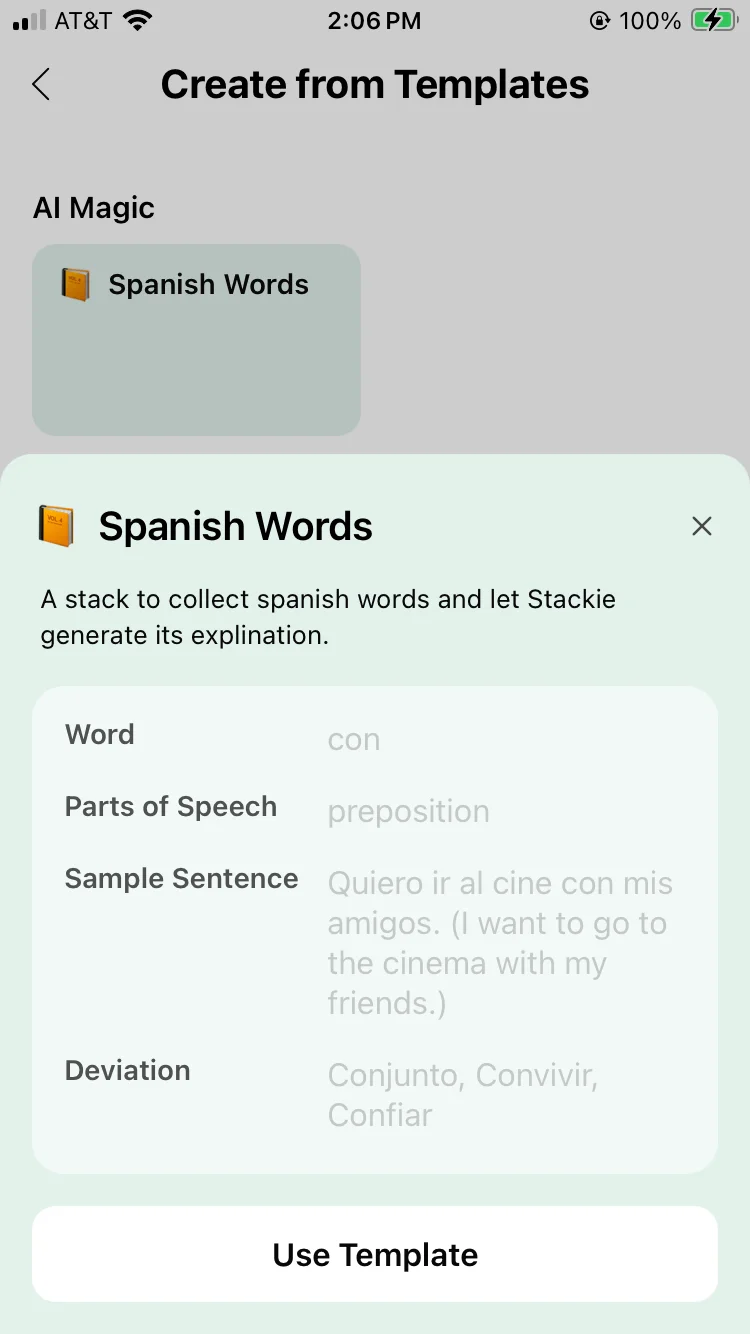Tap the book icon on template card
This screenshot has width=750, height=1334.
click(x=76, y=285)
